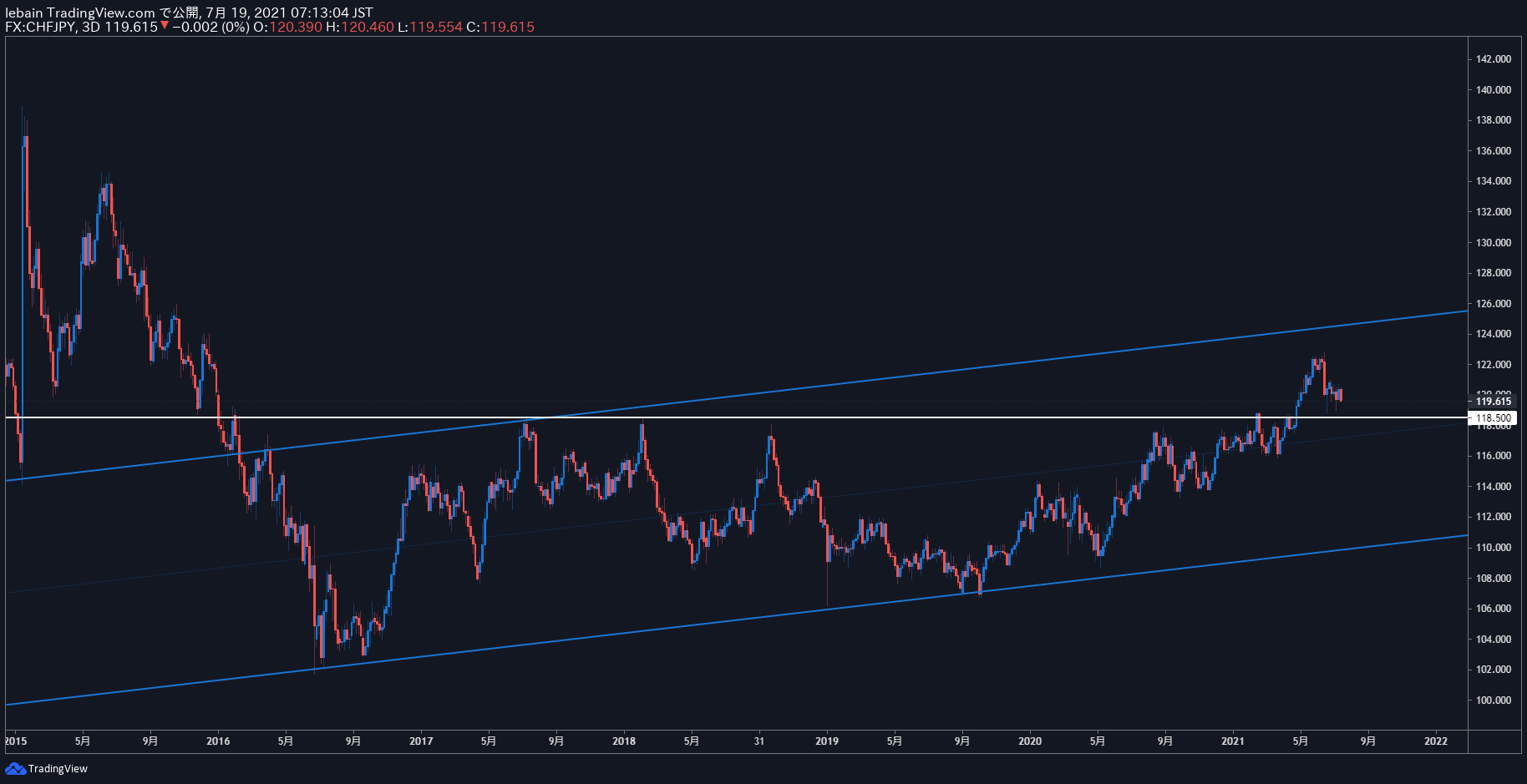This screenshot has width=1527, height=784.
Task: Click the 142.000 price scale label
Action: click(x=1494, y=59)
